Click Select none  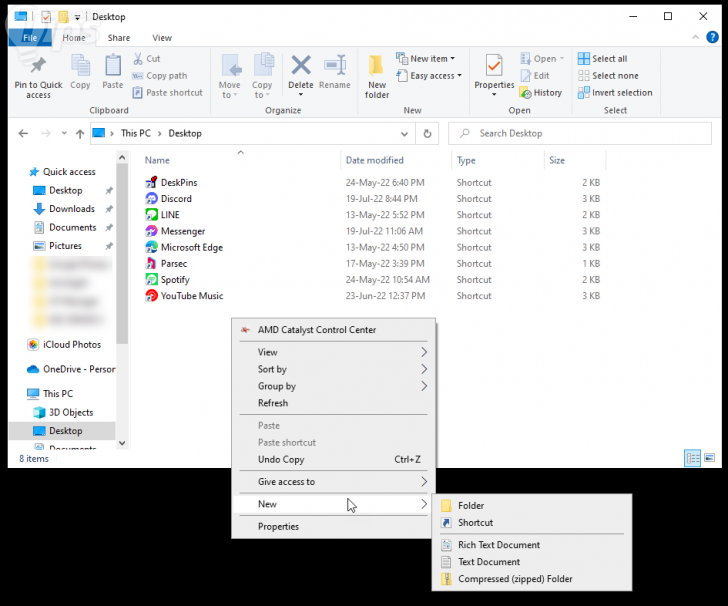click(x=608, y=76)
